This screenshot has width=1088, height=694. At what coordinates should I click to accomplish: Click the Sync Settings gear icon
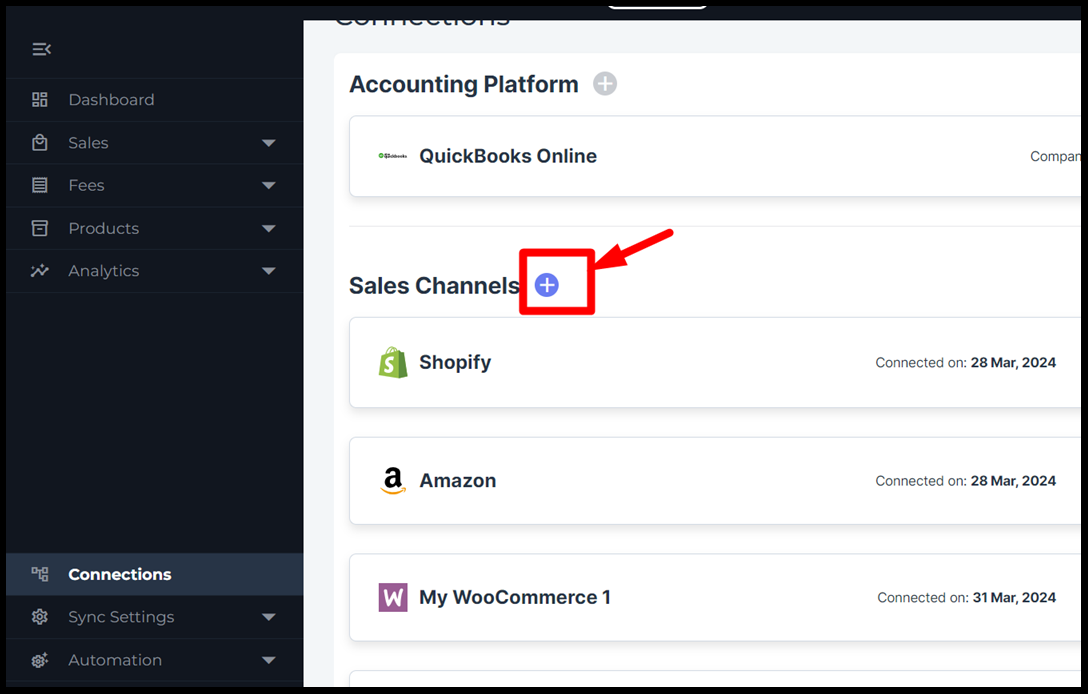40,617
